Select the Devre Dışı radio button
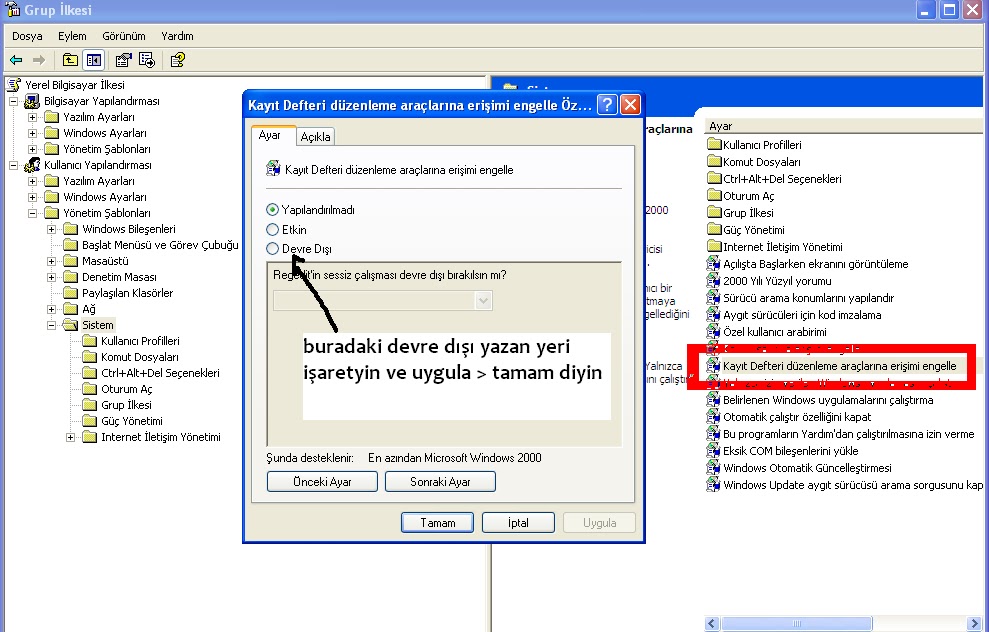This screenshot has width=989, height=632. pos(272,249)
